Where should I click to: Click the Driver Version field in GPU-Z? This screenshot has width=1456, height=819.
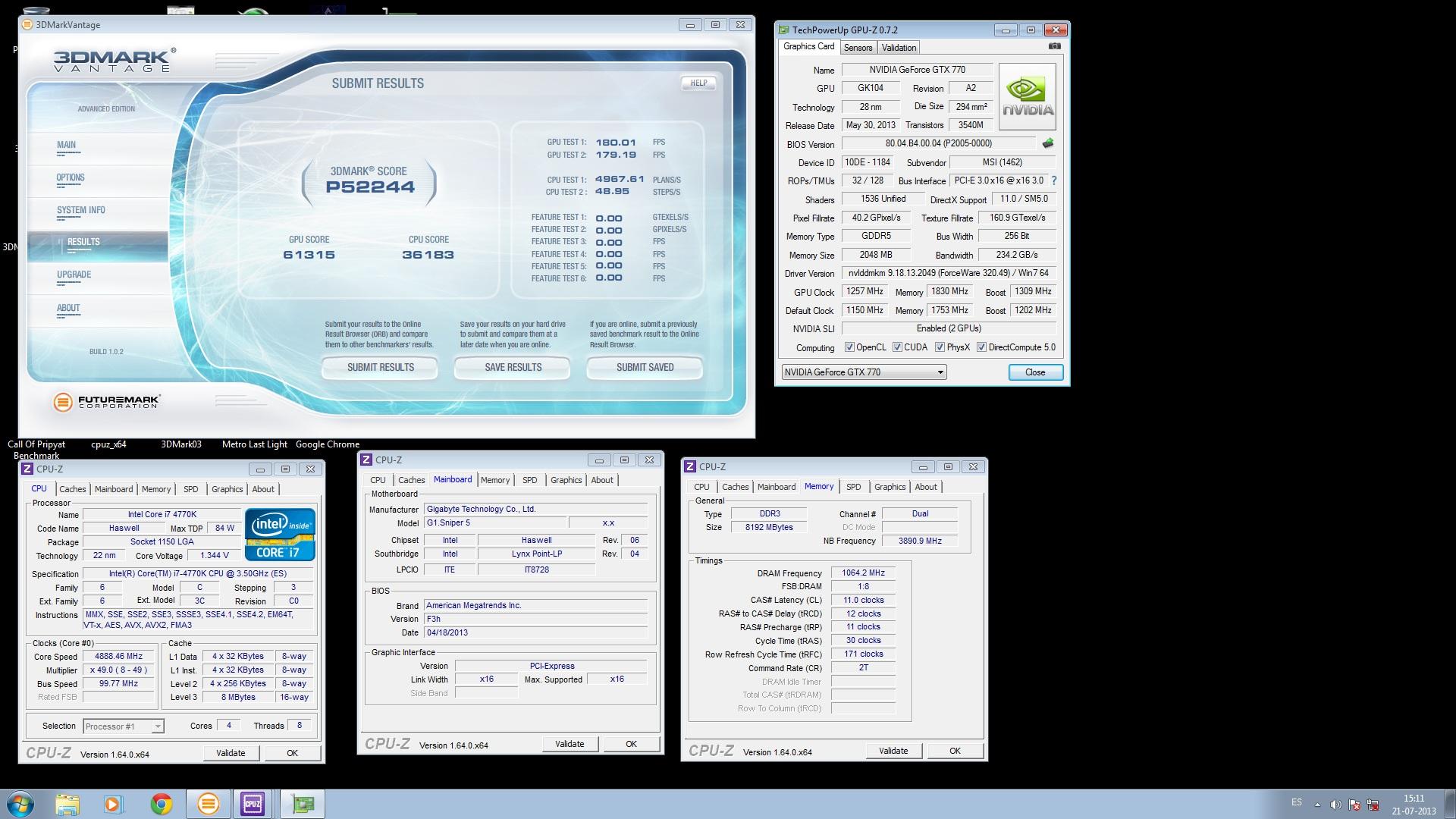[x=949, y=273]
